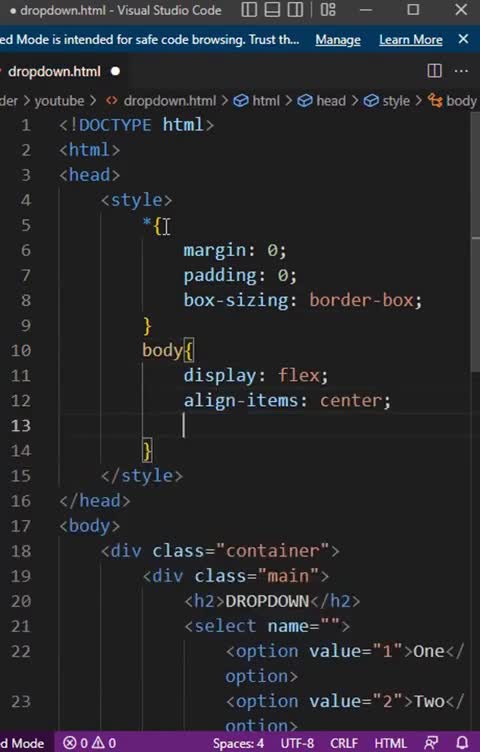Open style symbol breadcrumb

(386, 101)
